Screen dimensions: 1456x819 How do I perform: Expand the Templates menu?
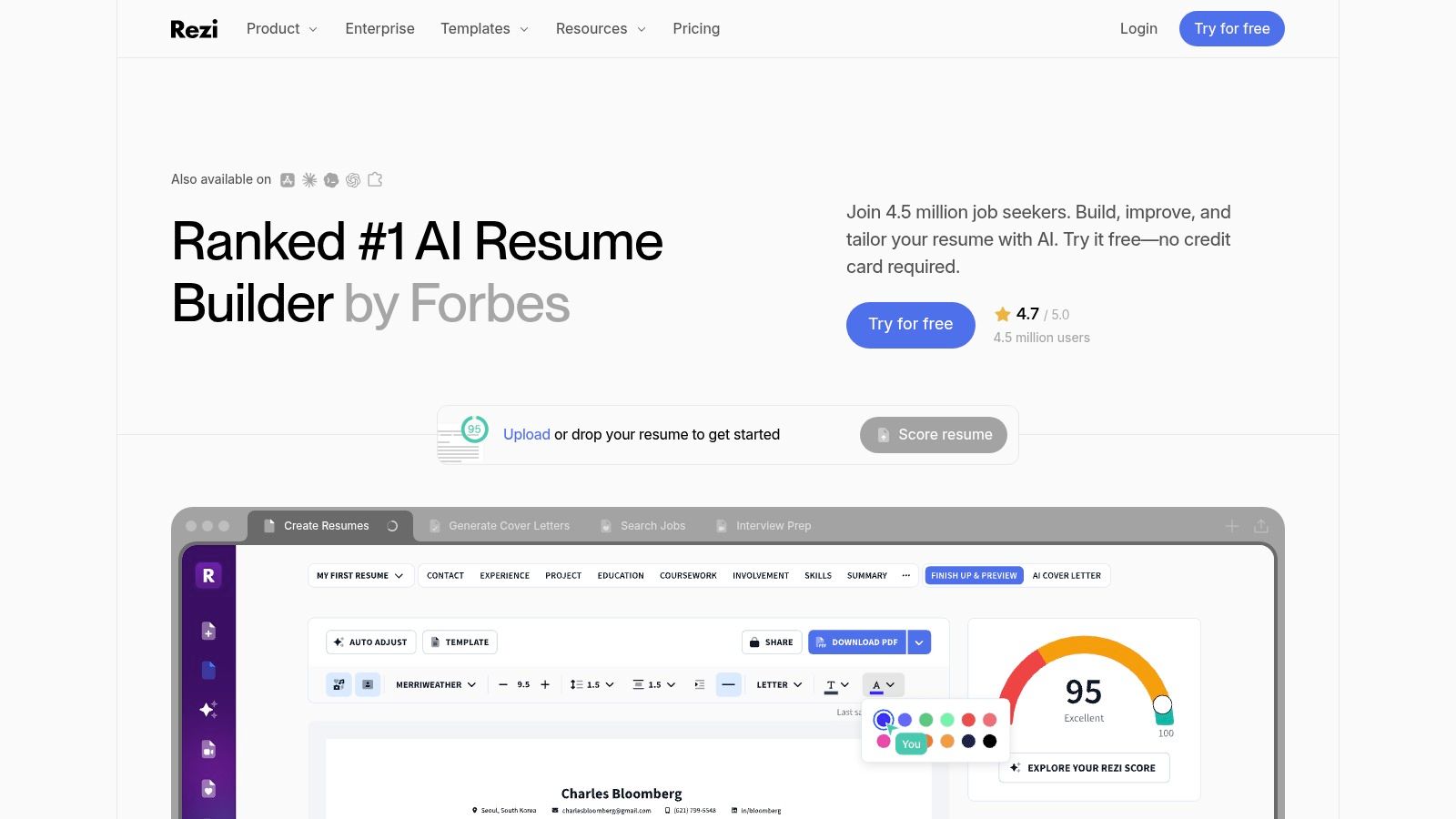484,29
